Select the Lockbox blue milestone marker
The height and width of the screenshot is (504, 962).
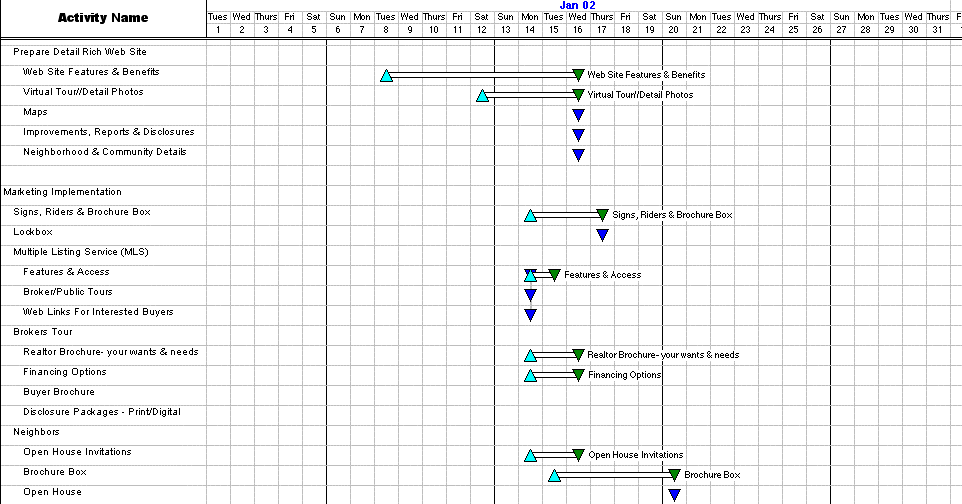[x=602, y=235]
